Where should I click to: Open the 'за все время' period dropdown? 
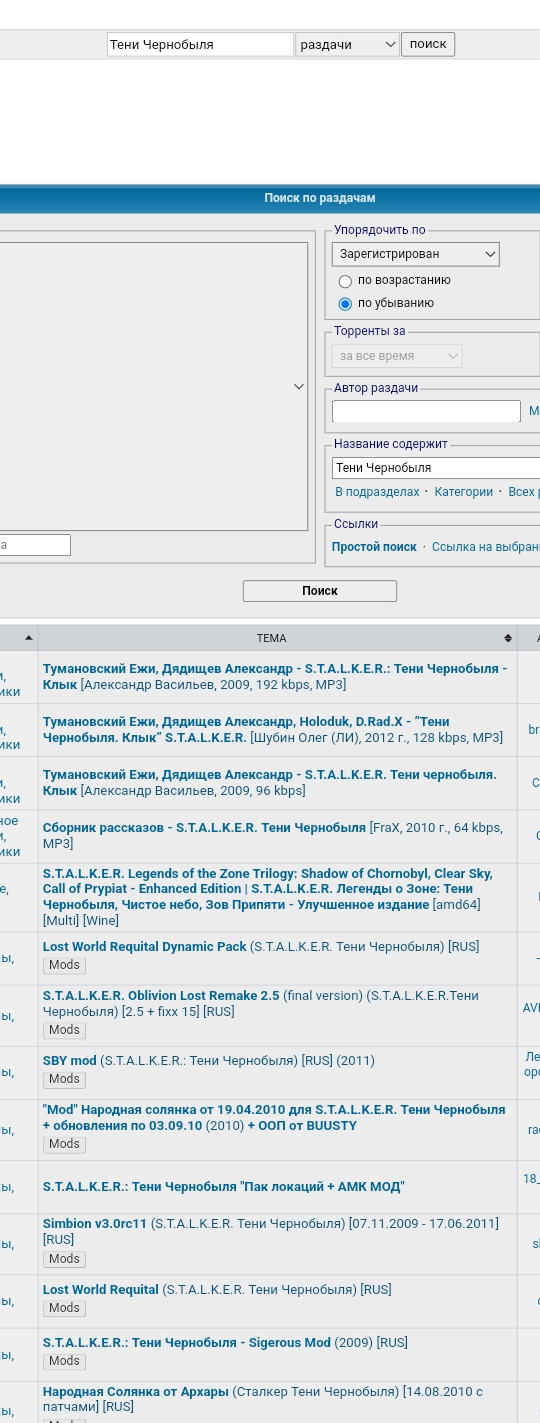(397, 356)
